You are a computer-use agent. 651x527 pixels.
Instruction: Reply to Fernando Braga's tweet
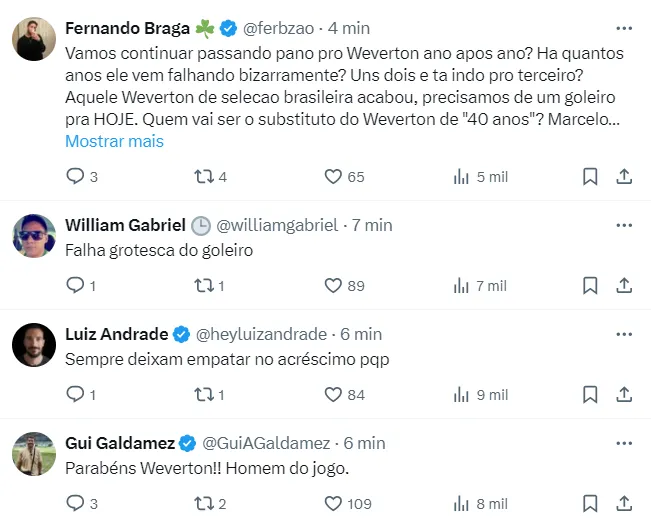[x=75, y=177]
